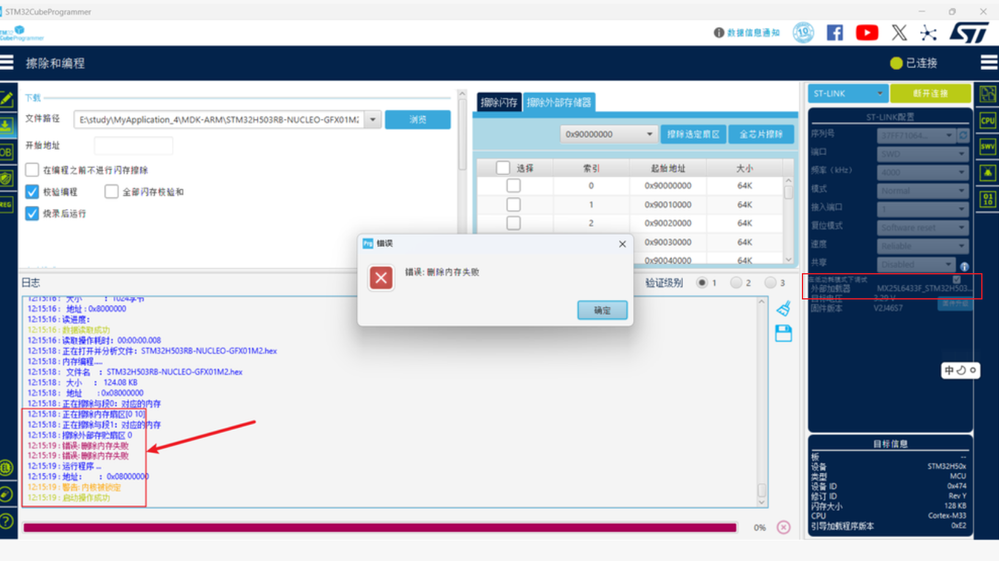This screenshot has width=999, height=561.
Task: Open the right hamburger menu
Action: 989,62
